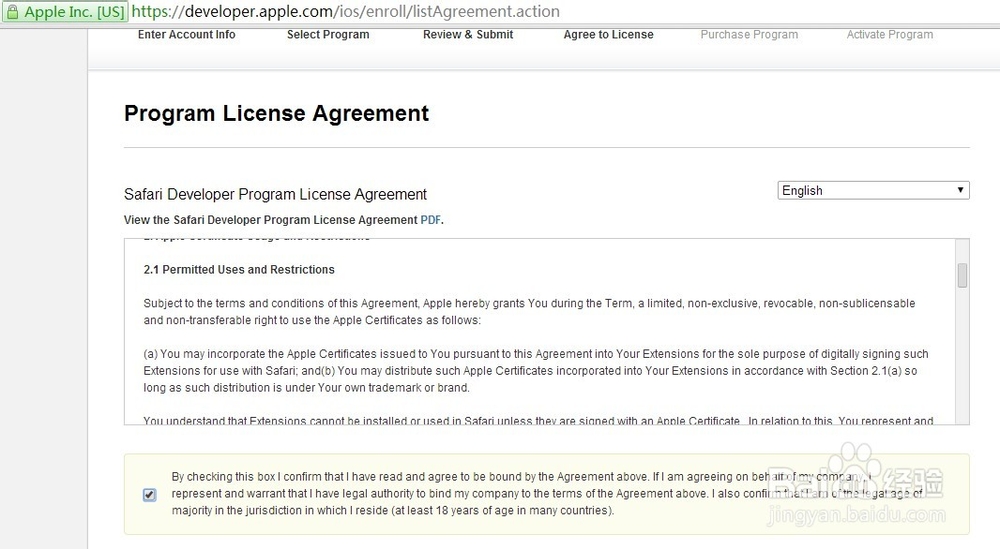This screenshot has height=549, width=1000.
Task: Go to the Select Program step
Action: [328, 35]
